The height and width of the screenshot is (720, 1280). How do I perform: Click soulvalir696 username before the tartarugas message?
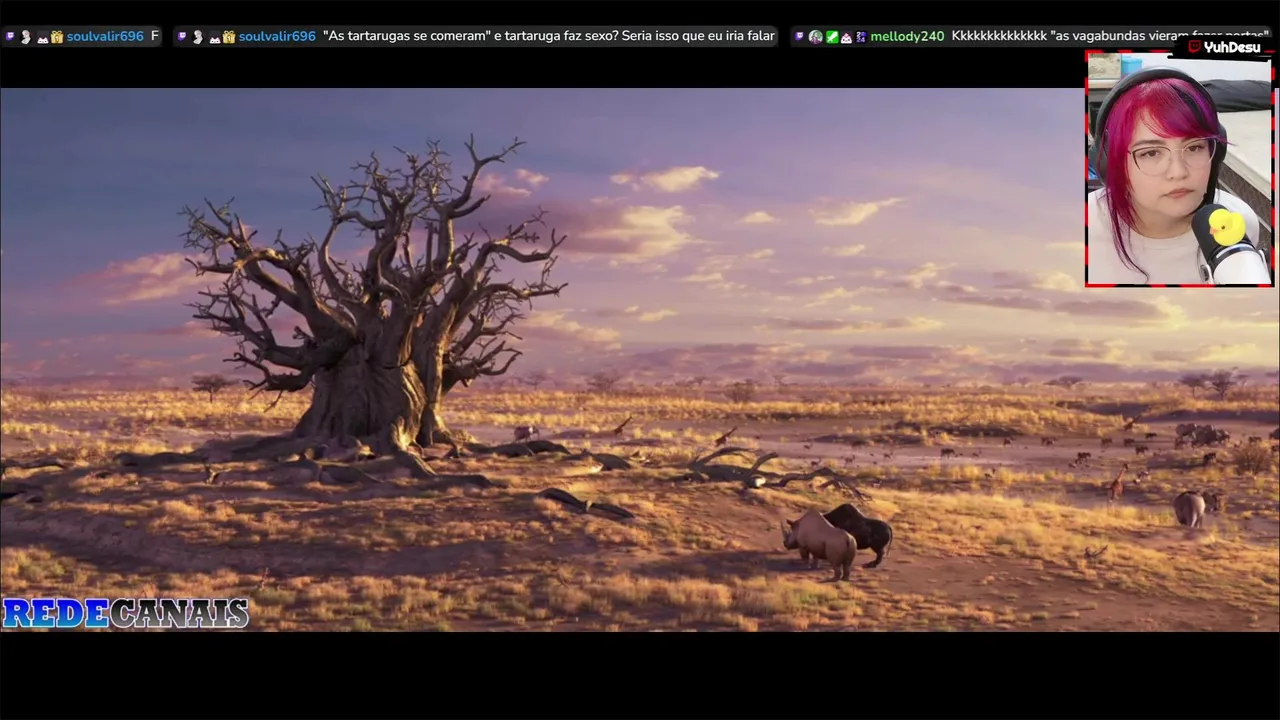[x=277, y=36]
